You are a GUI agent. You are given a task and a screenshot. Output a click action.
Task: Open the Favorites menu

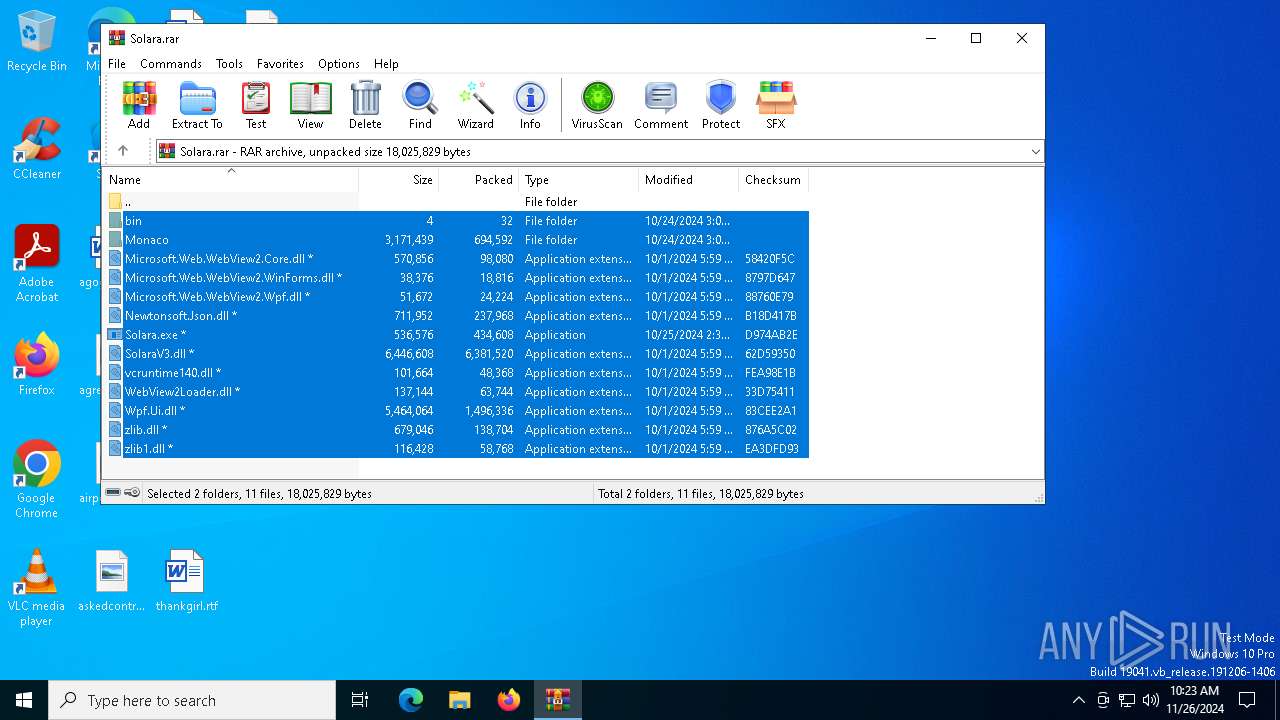(280, 63)
